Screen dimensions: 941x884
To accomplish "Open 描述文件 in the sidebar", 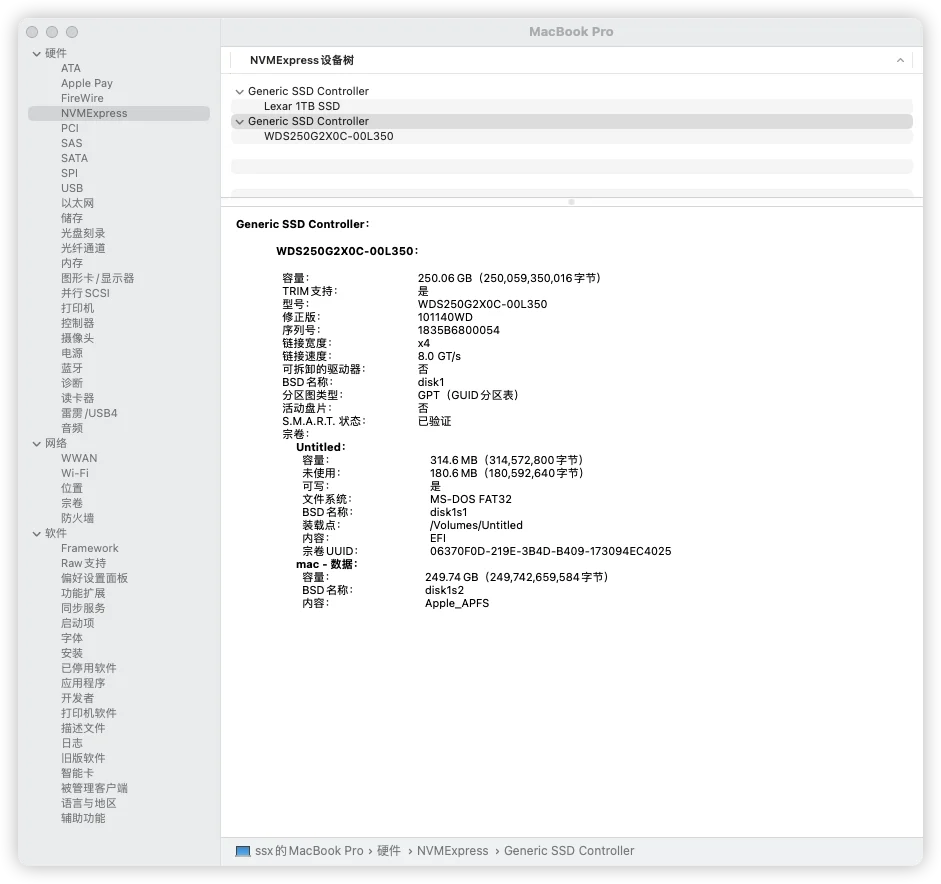I will tap(83, 729).
